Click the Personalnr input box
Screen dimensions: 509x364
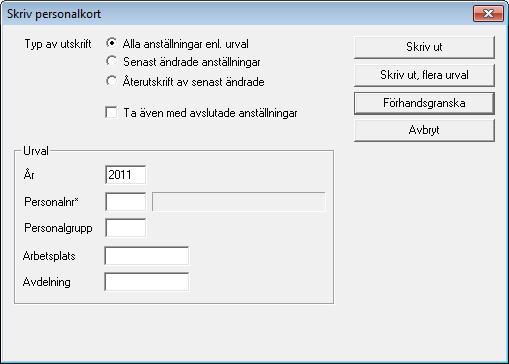pyautogui.click(x=125, y=202)
